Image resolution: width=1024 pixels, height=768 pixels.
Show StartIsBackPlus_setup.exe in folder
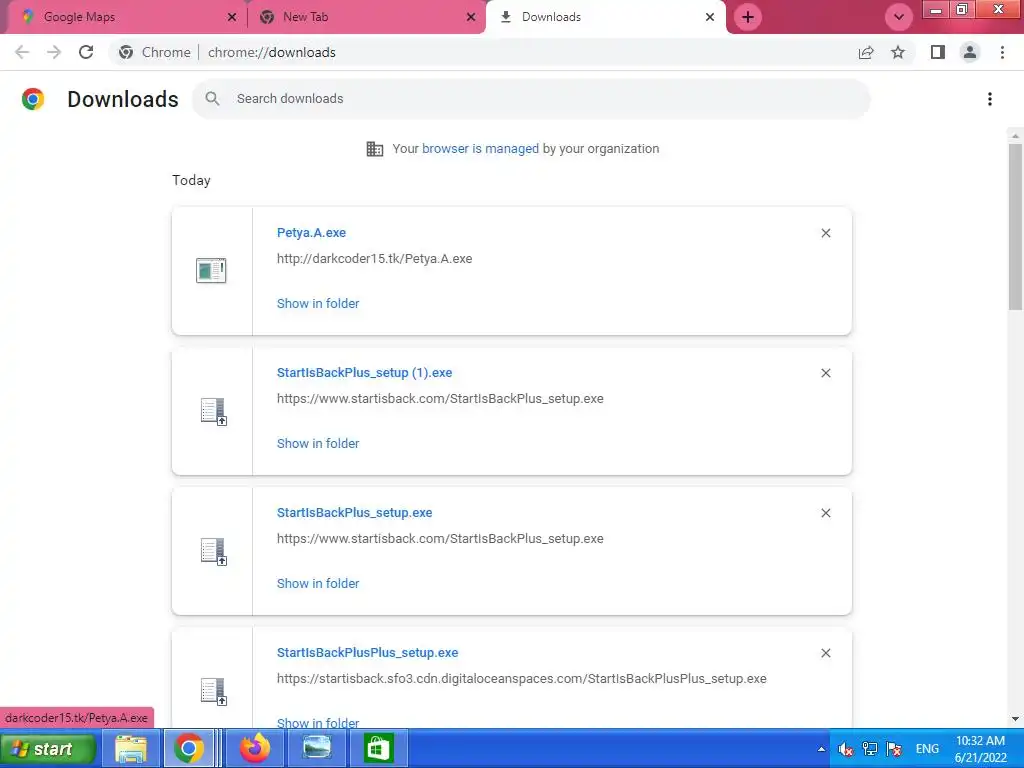[x=318, y=584]
